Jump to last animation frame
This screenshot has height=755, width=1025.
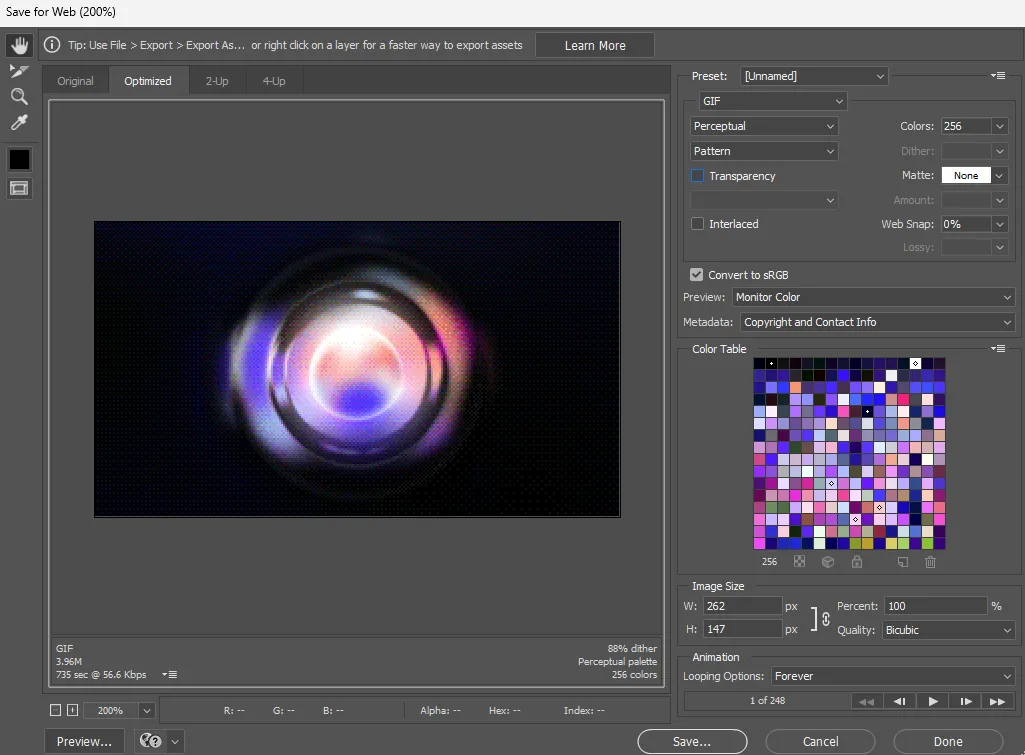tap(996, 701)
